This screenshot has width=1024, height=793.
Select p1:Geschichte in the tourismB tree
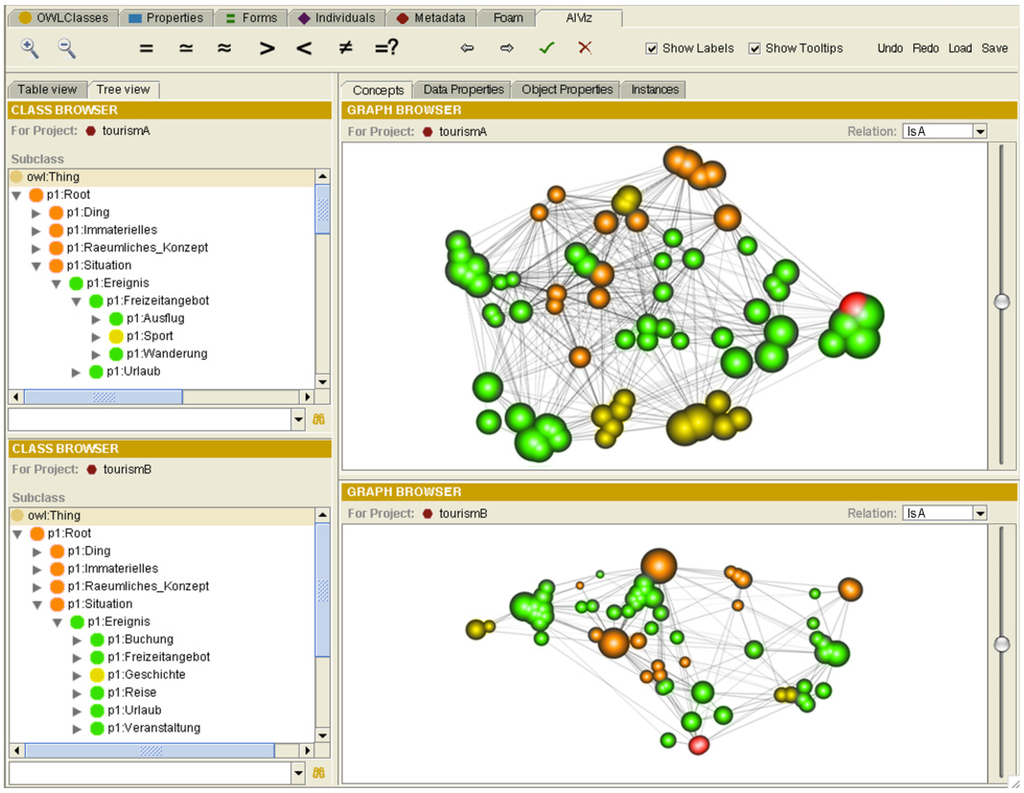tap(146, 675)
